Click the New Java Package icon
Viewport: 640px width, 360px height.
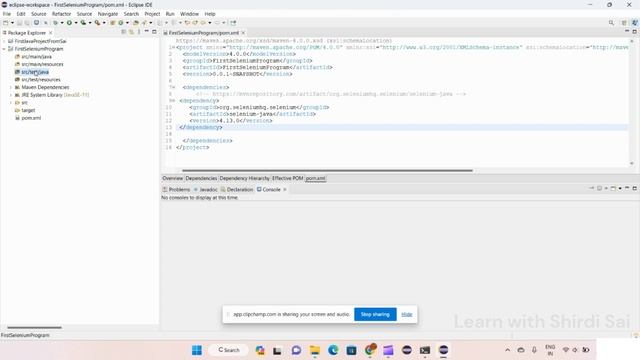click(113, 23)
